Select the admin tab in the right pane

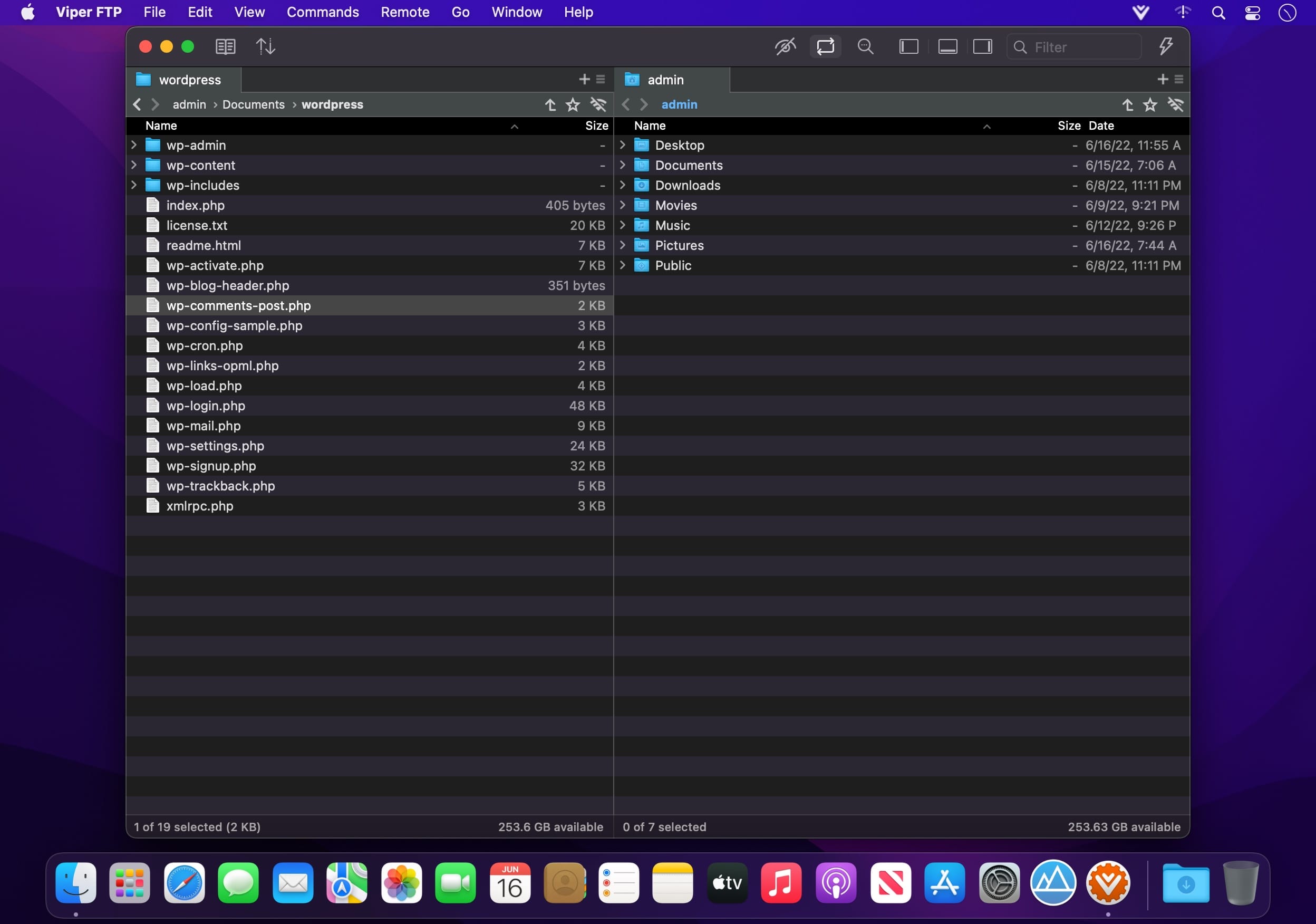point(665,80)
